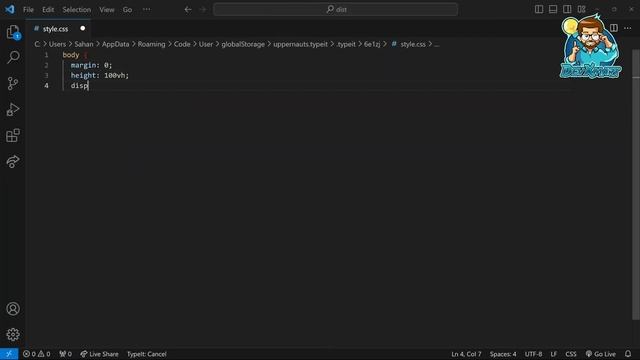Open the Explorer view in activity bar
The height and width of the screenshot is (360, 640).
13,32
